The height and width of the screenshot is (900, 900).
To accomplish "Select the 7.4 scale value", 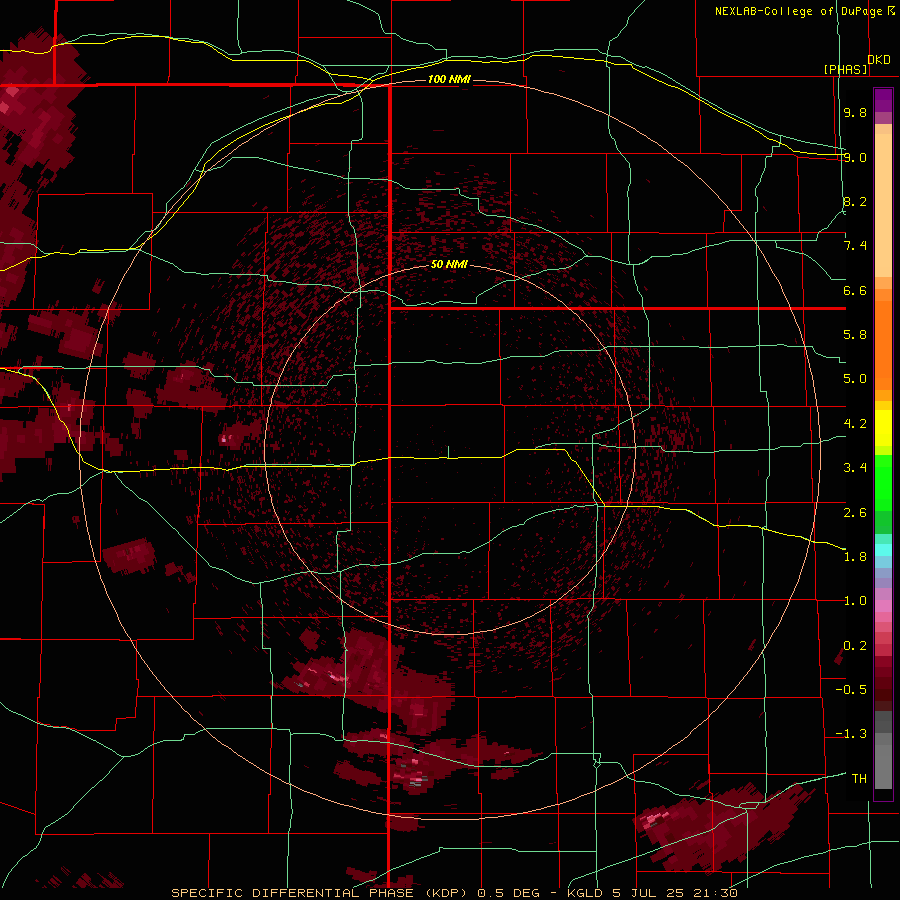I will coord(855,246).
